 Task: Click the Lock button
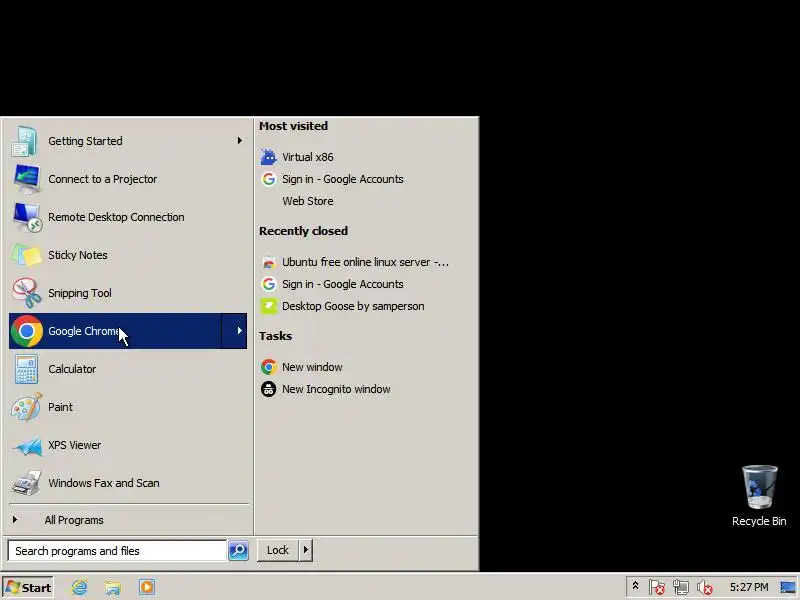(278, 550)
